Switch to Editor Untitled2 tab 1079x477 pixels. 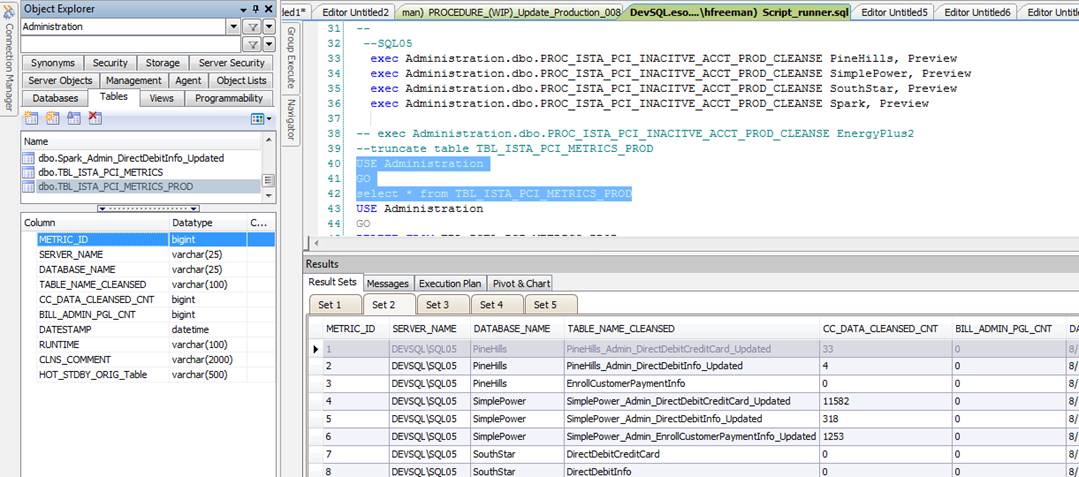(355, 12)
